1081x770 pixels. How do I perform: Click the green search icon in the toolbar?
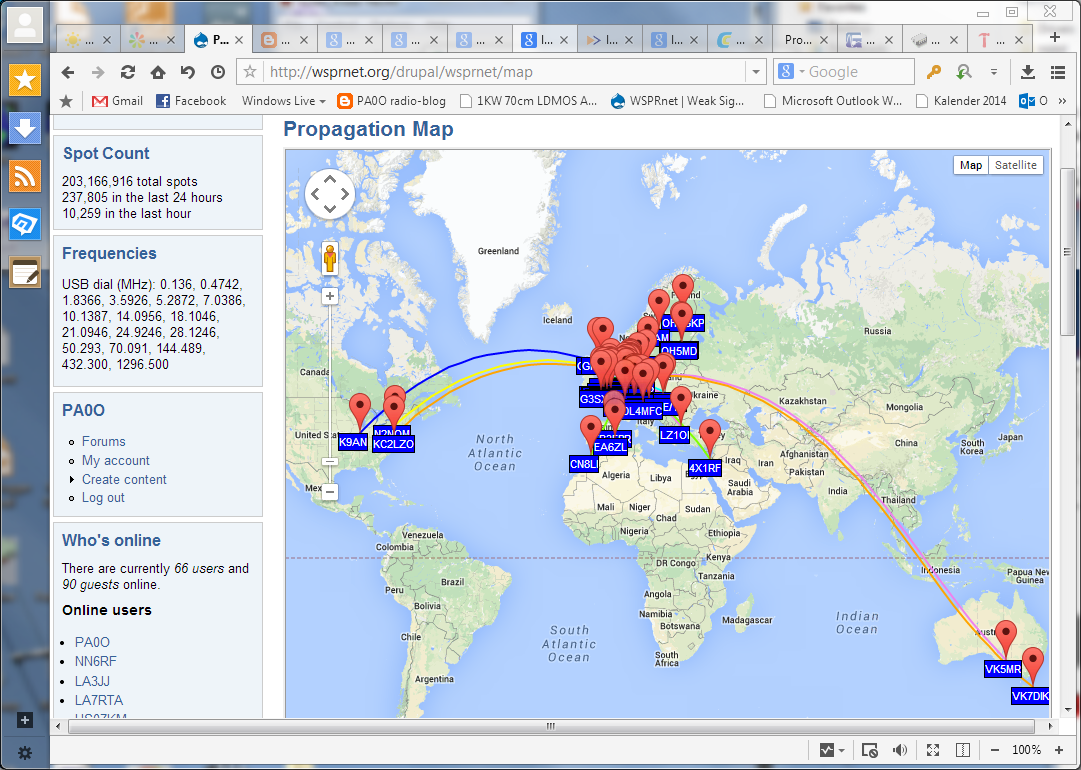point(964,72)
